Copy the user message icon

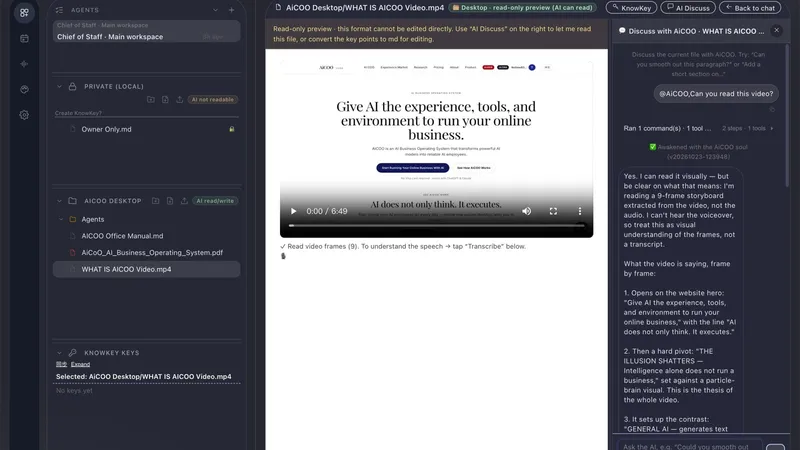click(x=772, y=109)
